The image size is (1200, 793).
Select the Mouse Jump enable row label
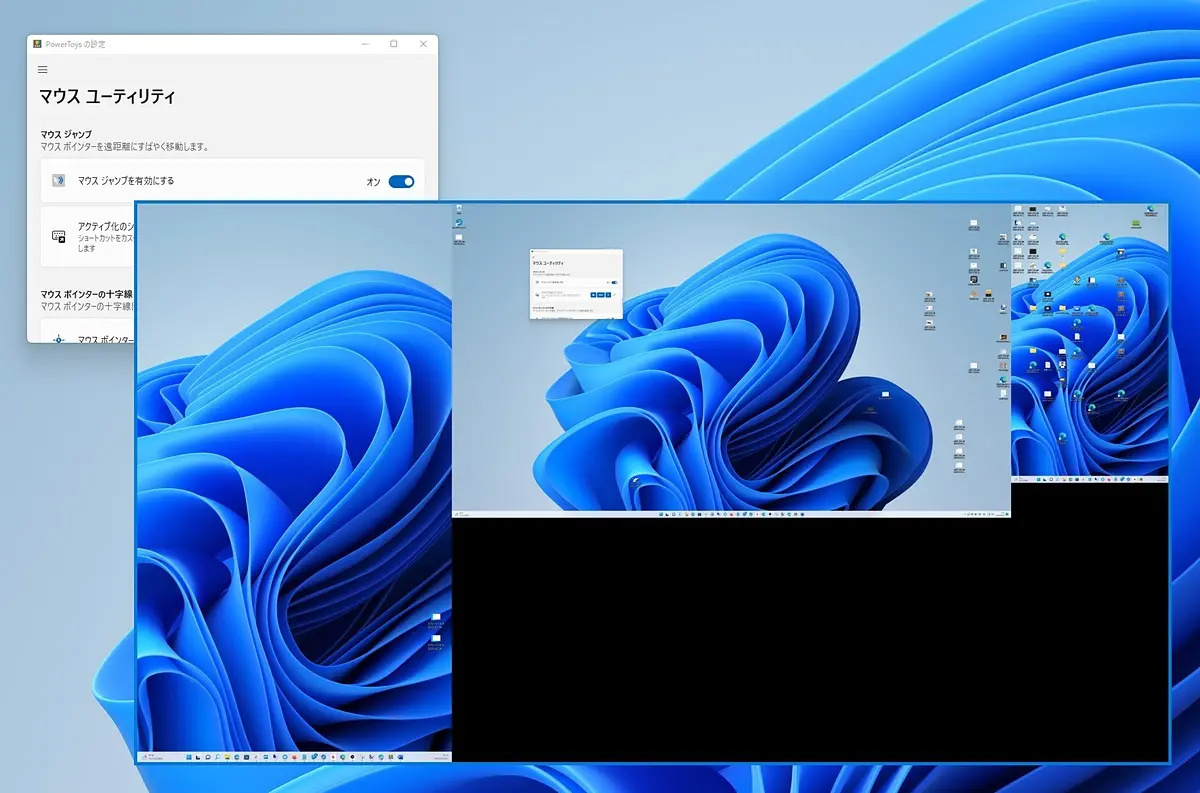click(x=126, y=181)
